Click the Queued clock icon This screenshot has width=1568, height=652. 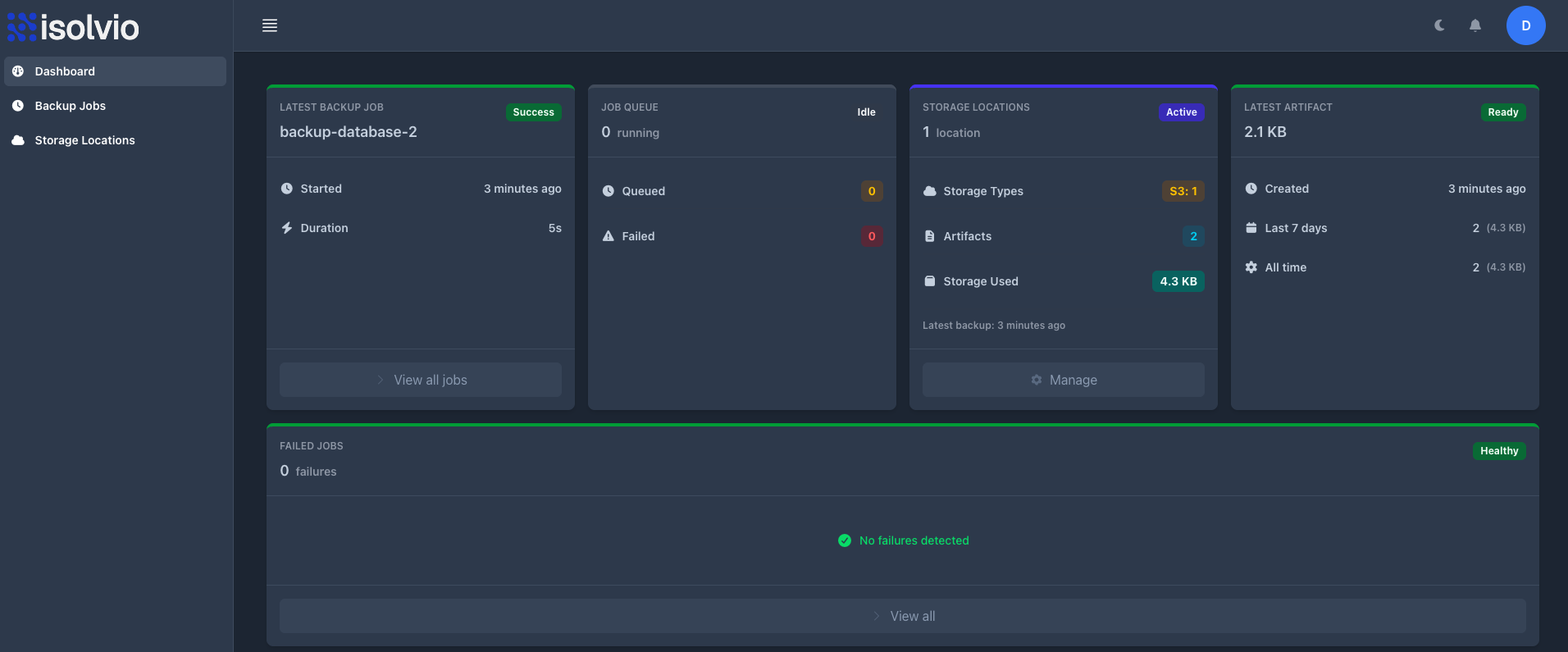click(x=609, y=191)
